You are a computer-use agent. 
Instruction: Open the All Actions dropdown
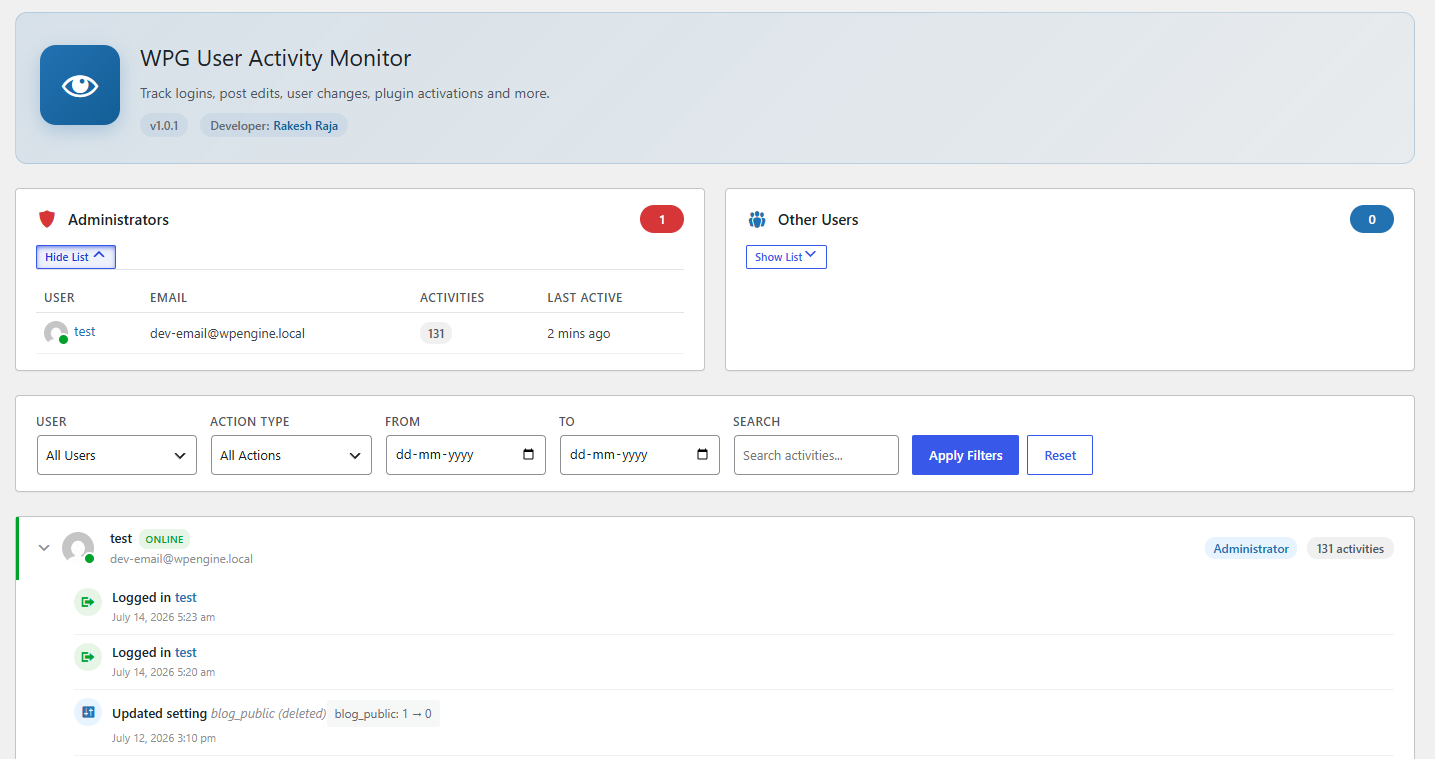pos(291,455)
